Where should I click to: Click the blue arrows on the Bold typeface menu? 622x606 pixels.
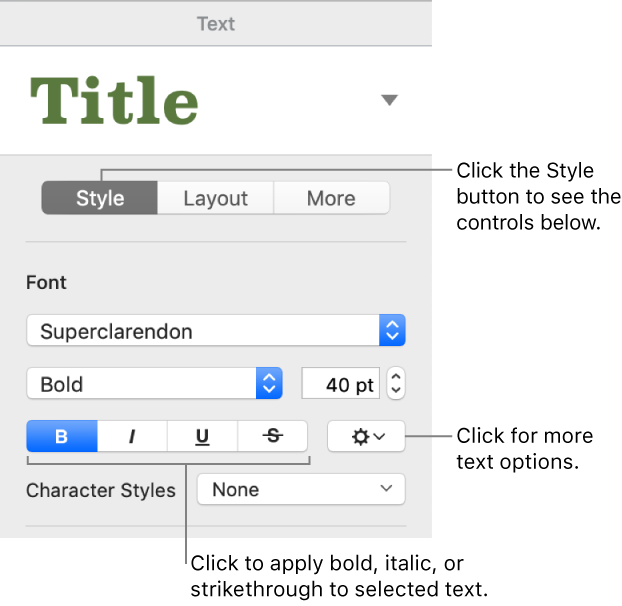coord(269,384)
